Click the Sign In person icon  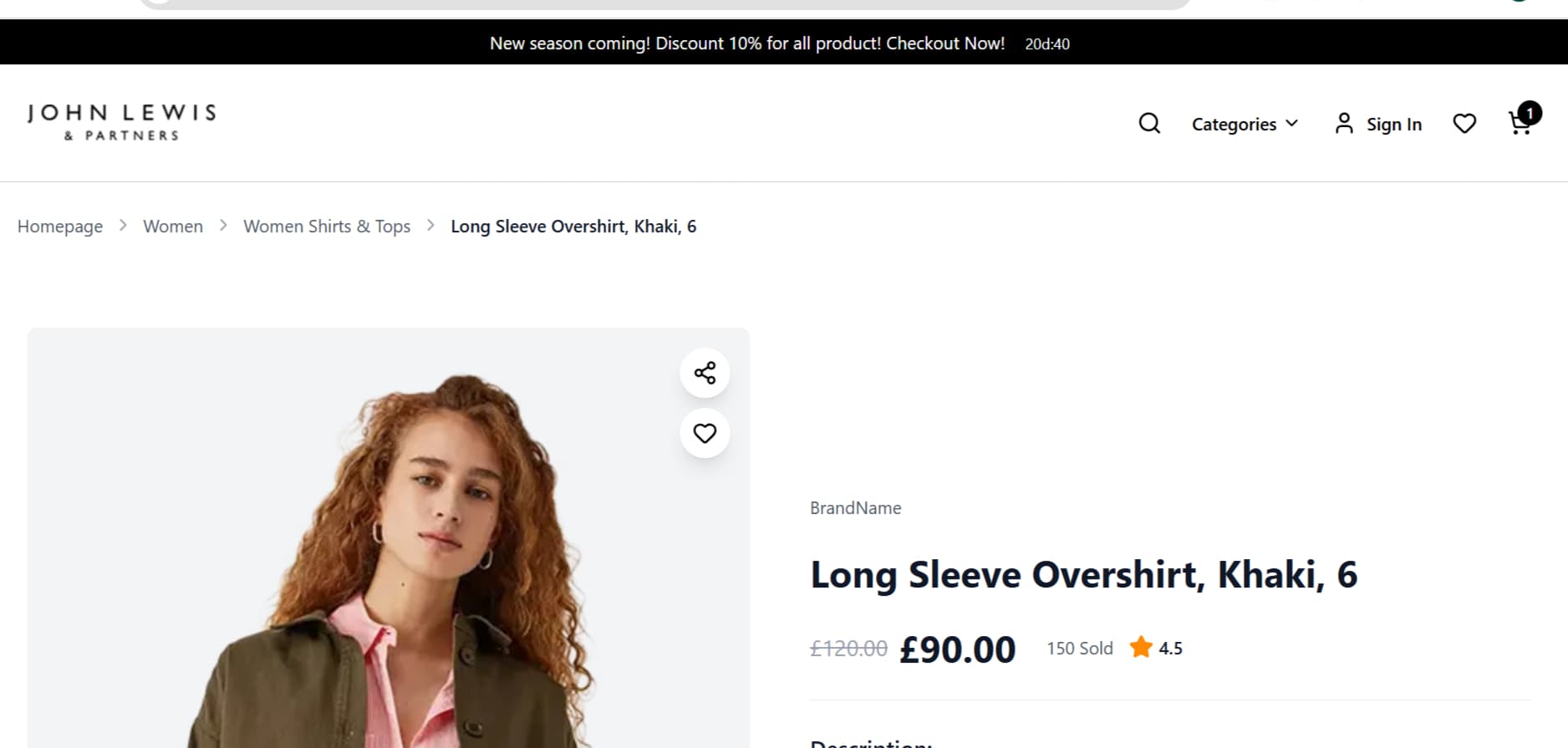(1345, 123)
